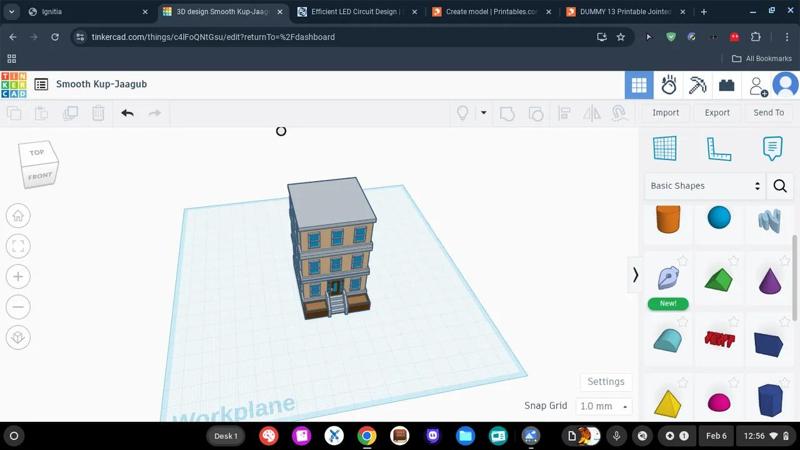Collapse the shapes panel chevron

pyautogui.click(x=635, y=275)
